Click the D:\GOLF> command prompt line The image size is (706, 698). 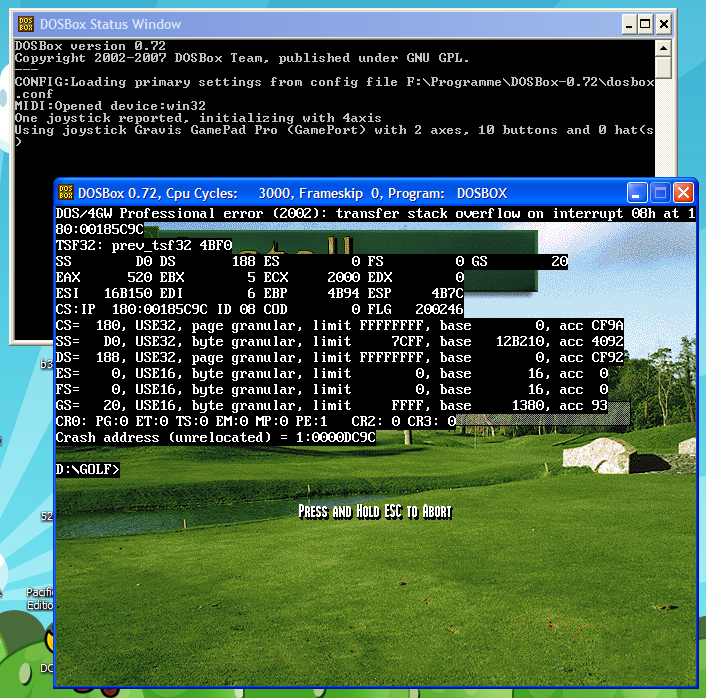[x=88, y=469]
